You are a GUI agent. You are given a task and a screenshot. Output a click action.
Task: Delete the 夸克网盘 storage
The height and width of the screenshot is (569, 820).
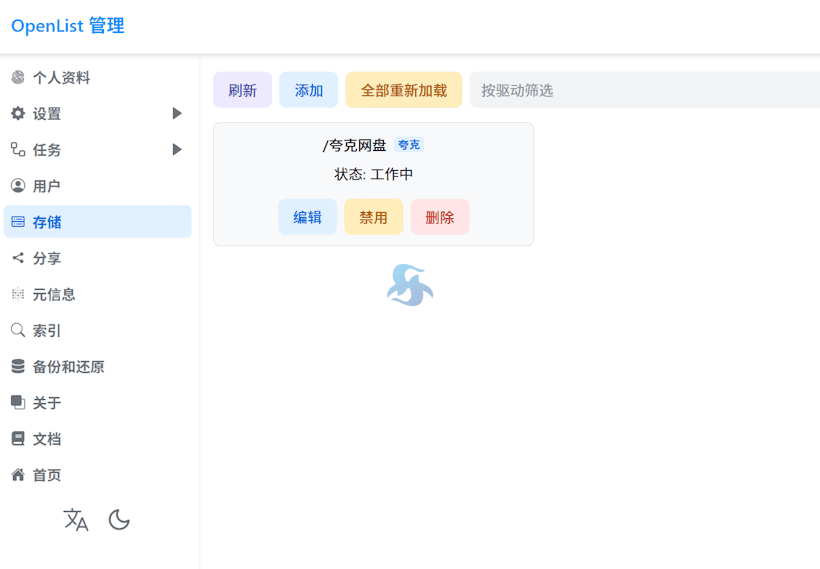tap(440, 217)
